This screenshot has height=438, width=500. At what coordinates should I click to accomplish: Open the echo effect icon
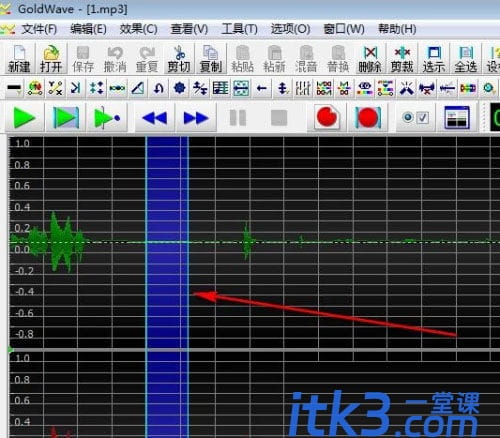[x=76, y=88]
